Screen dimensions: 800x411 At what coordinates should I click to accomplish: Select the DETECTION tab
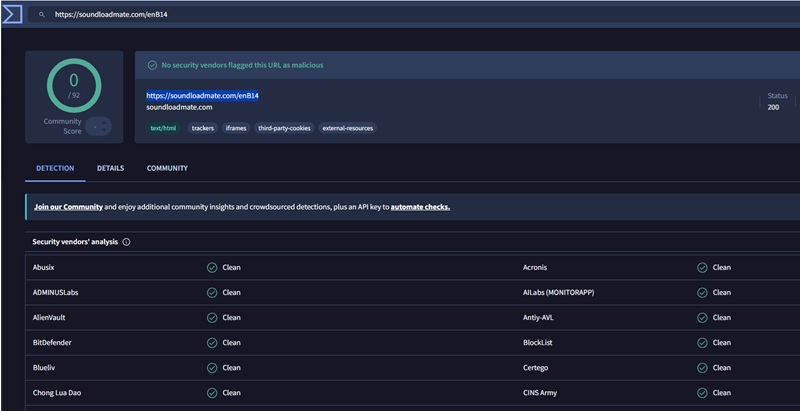55,168
